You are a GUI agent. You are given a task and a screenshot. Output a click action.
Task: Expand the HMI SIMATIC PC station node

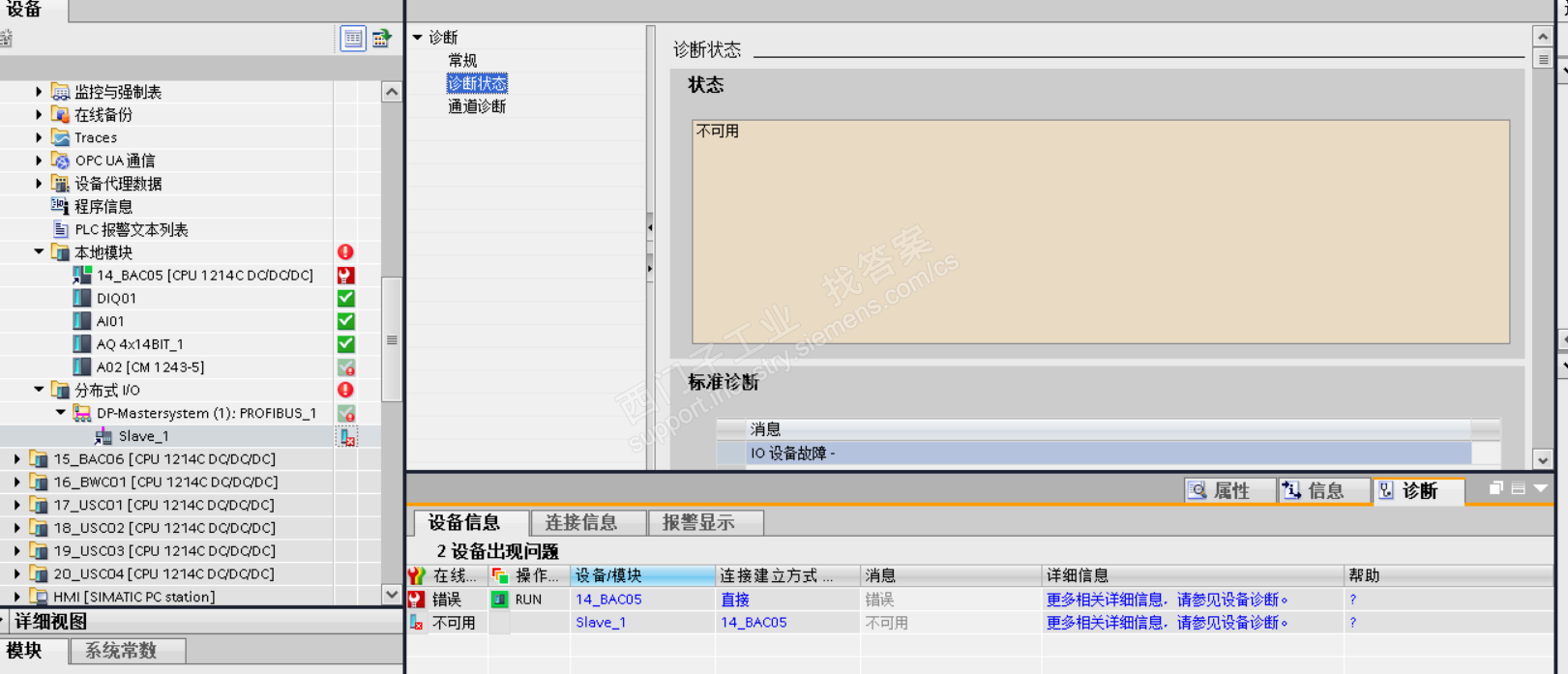coord(17,597)
